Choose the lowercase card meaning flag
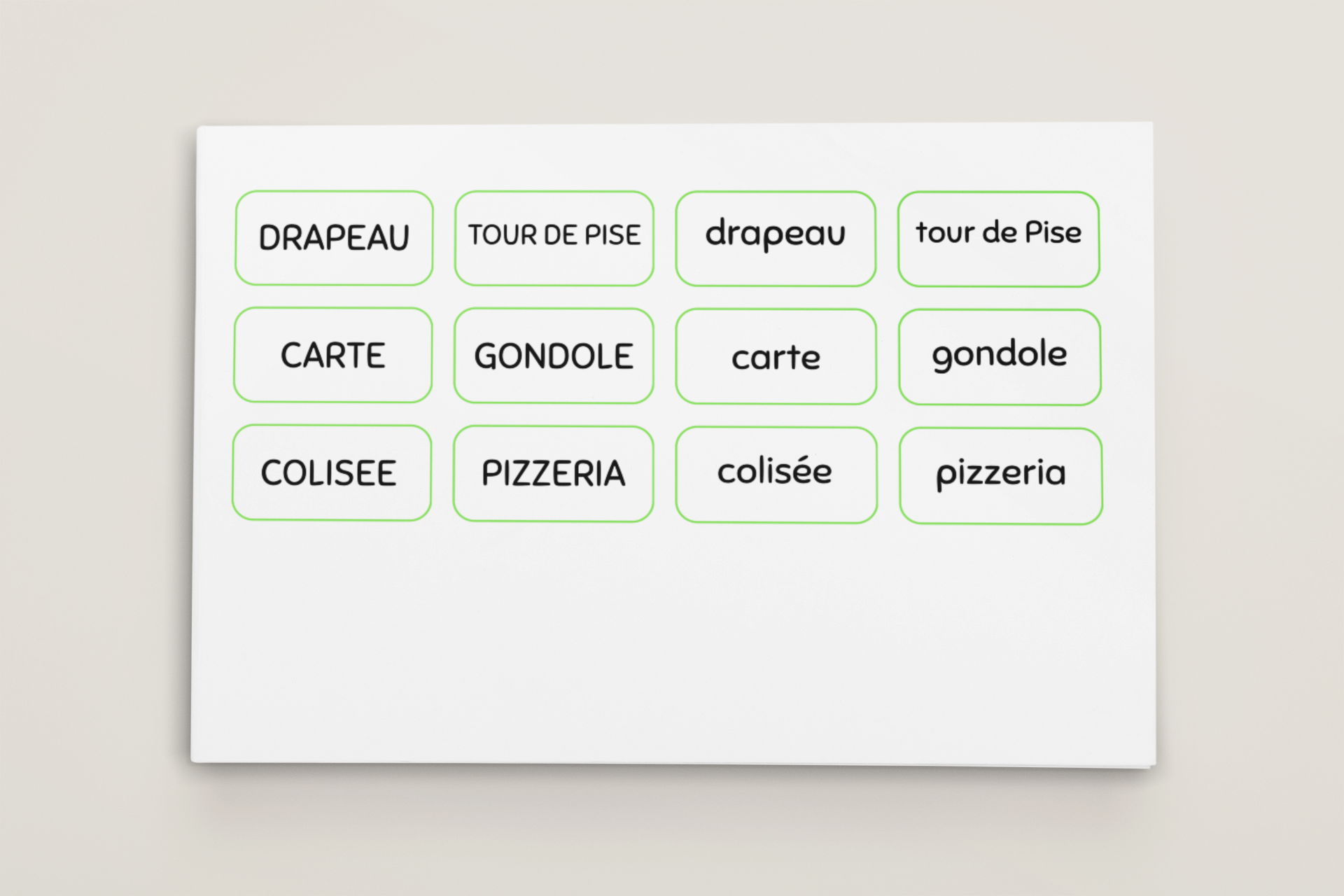This screenshot has width=1344, height=896. (x=776, y=238)
